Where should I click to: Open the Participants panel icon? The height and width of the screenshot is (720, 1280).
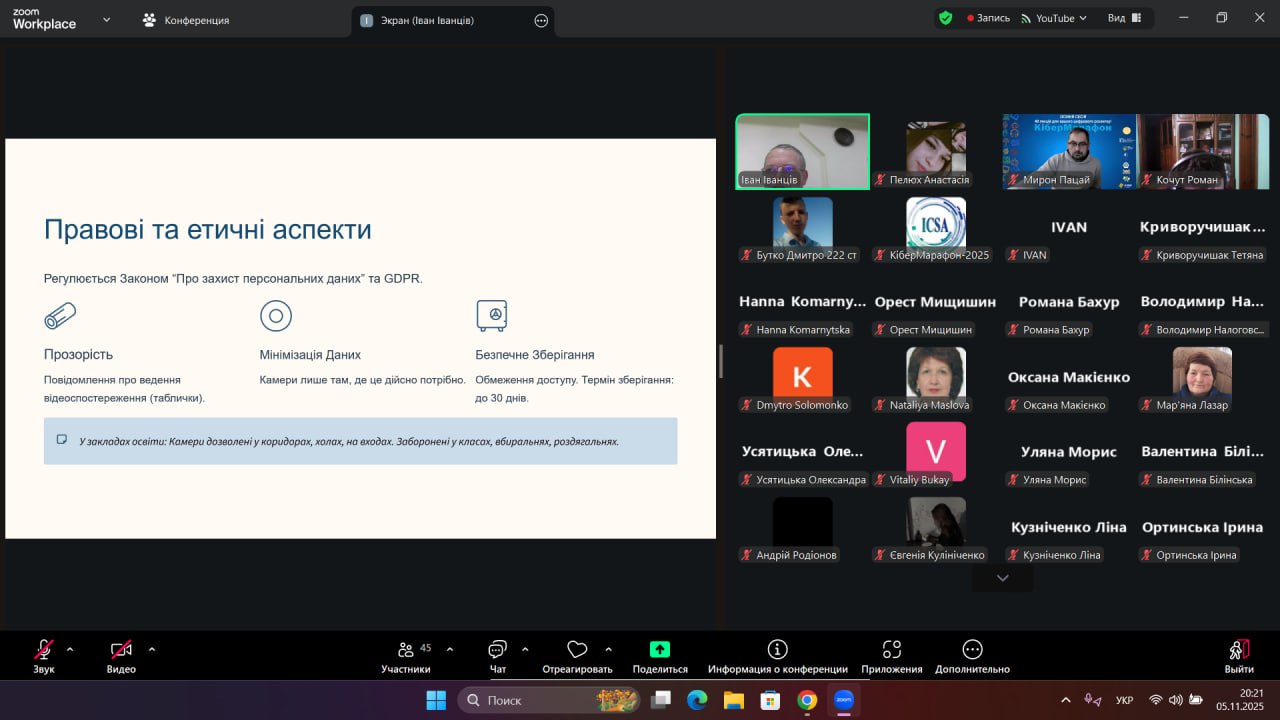click(406, 650)
